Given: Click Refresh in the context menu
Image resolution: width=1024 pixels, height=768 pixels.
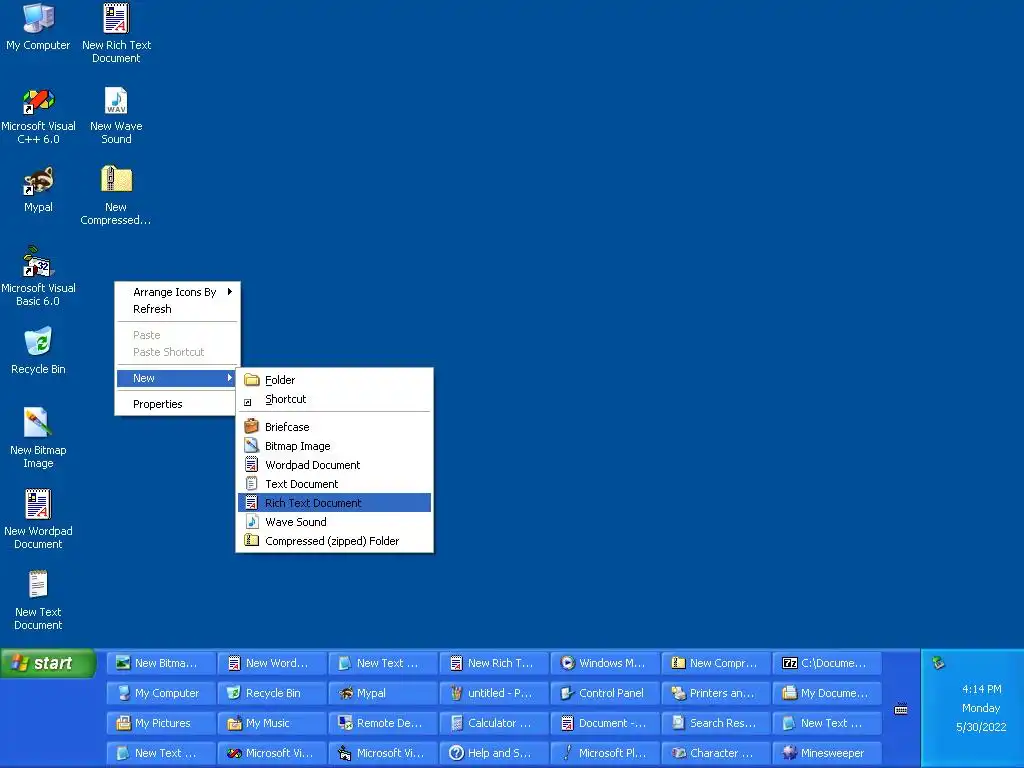Looking at the screenshot, I should 176,309.
